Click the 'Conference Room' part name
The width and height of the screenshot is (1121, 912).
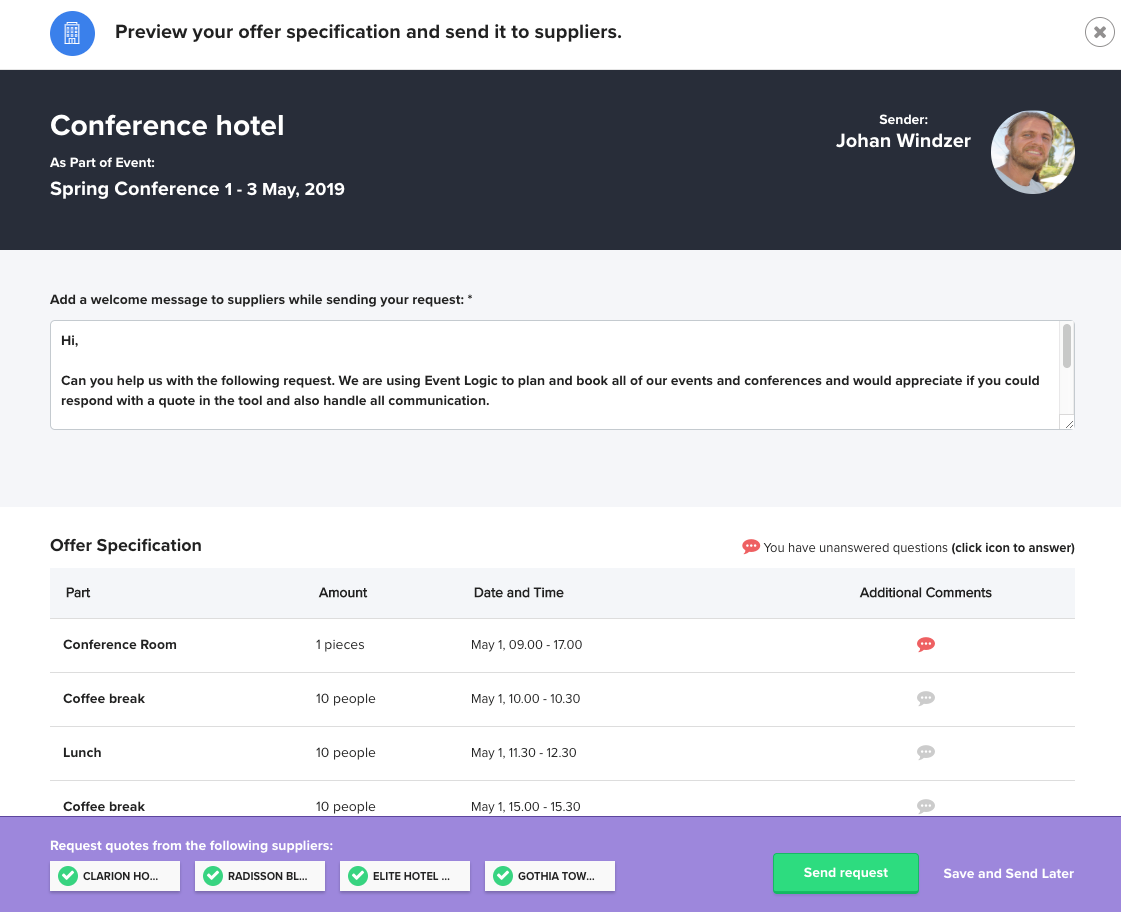coord(120,644)
